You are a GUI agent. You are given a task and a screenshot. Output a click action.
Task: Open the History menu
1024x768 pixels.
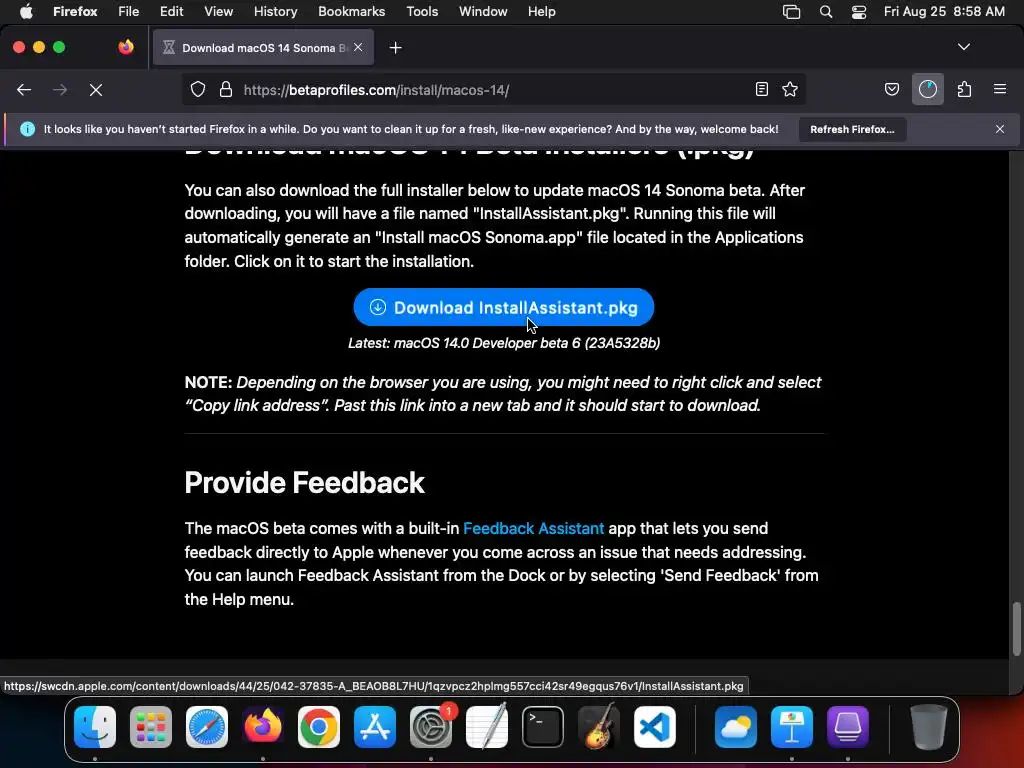tap(276, 11)
